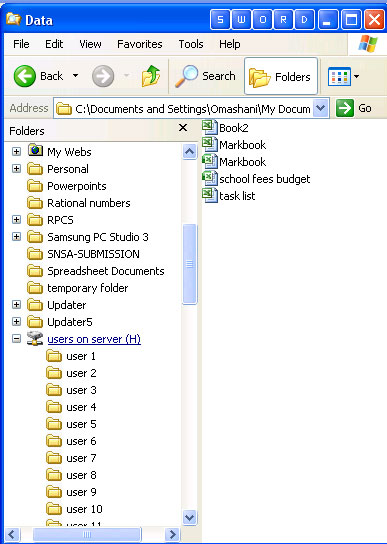Screen dimensions: 387x544
Task: Expand the RPCS folder
Action: pyautogui.click(x=16, y=220)
